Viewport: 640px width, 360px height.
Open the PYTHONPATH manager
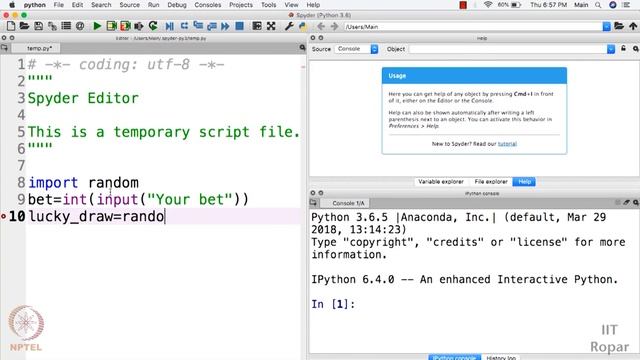(302, 27)
